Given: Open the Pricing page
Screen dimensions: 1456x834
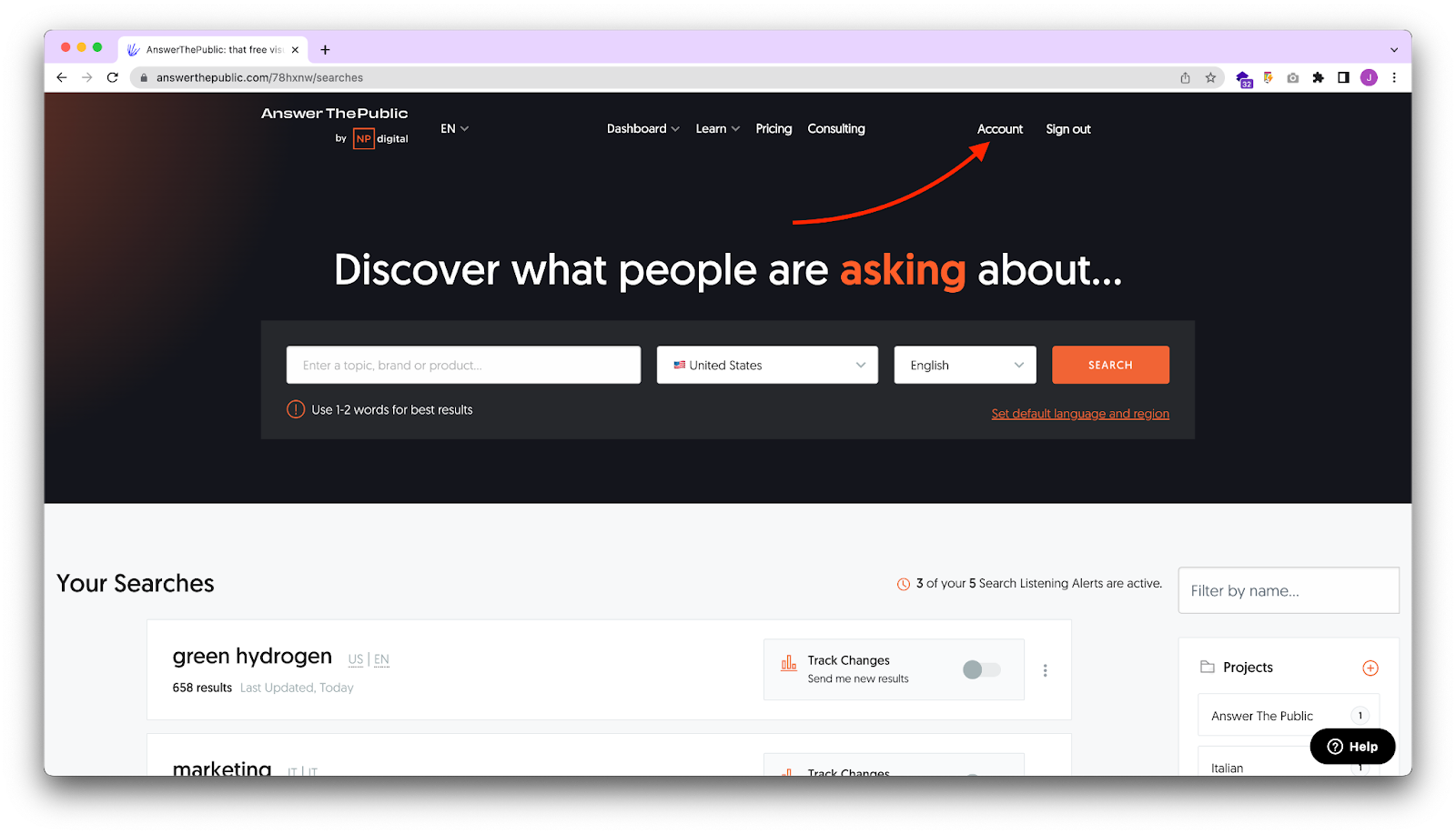Looking at the screenshot, I should tap(773, 128).
